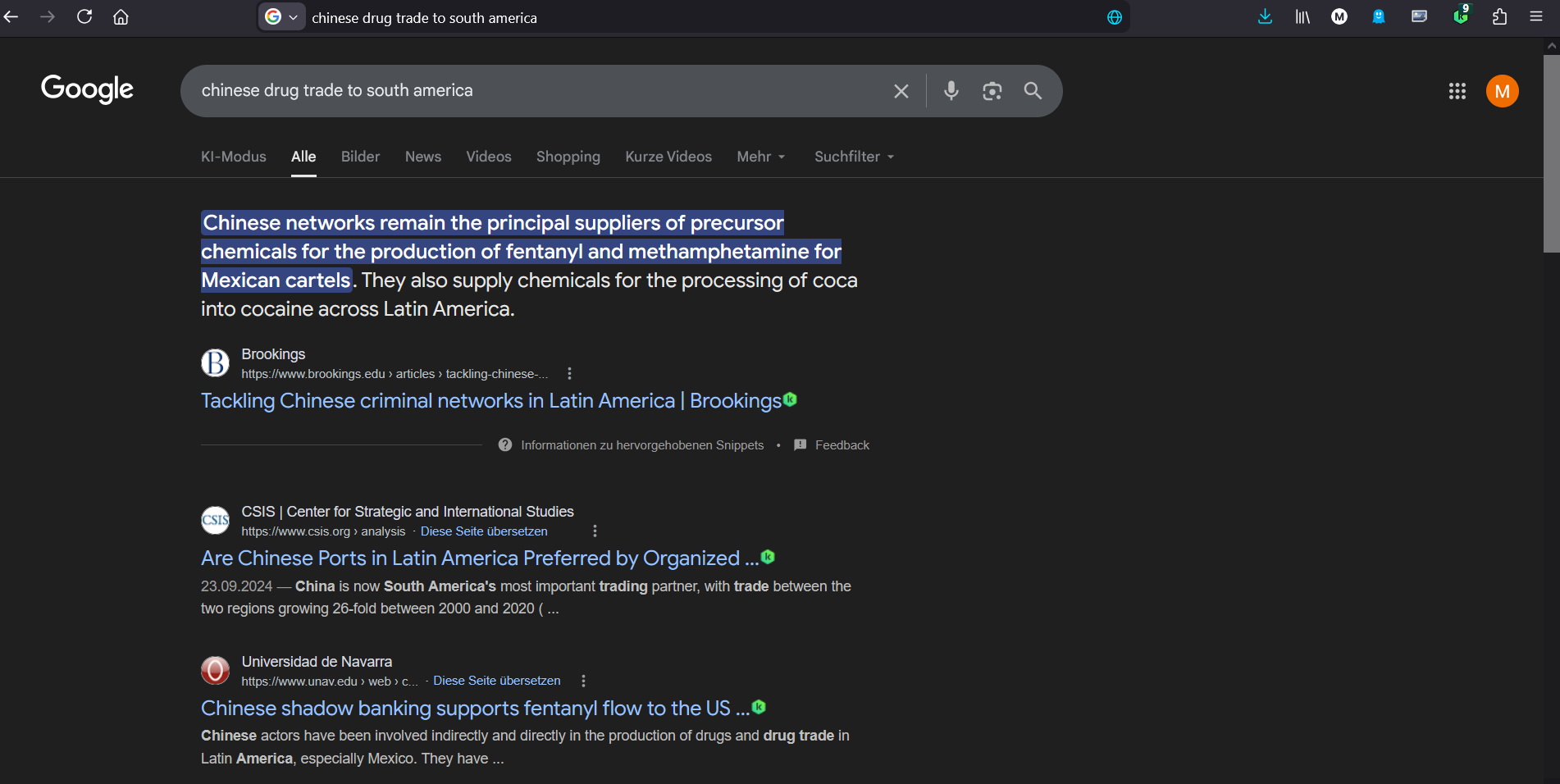
Task: Open the CSIS result options menu
Action: tap(595, 531)
